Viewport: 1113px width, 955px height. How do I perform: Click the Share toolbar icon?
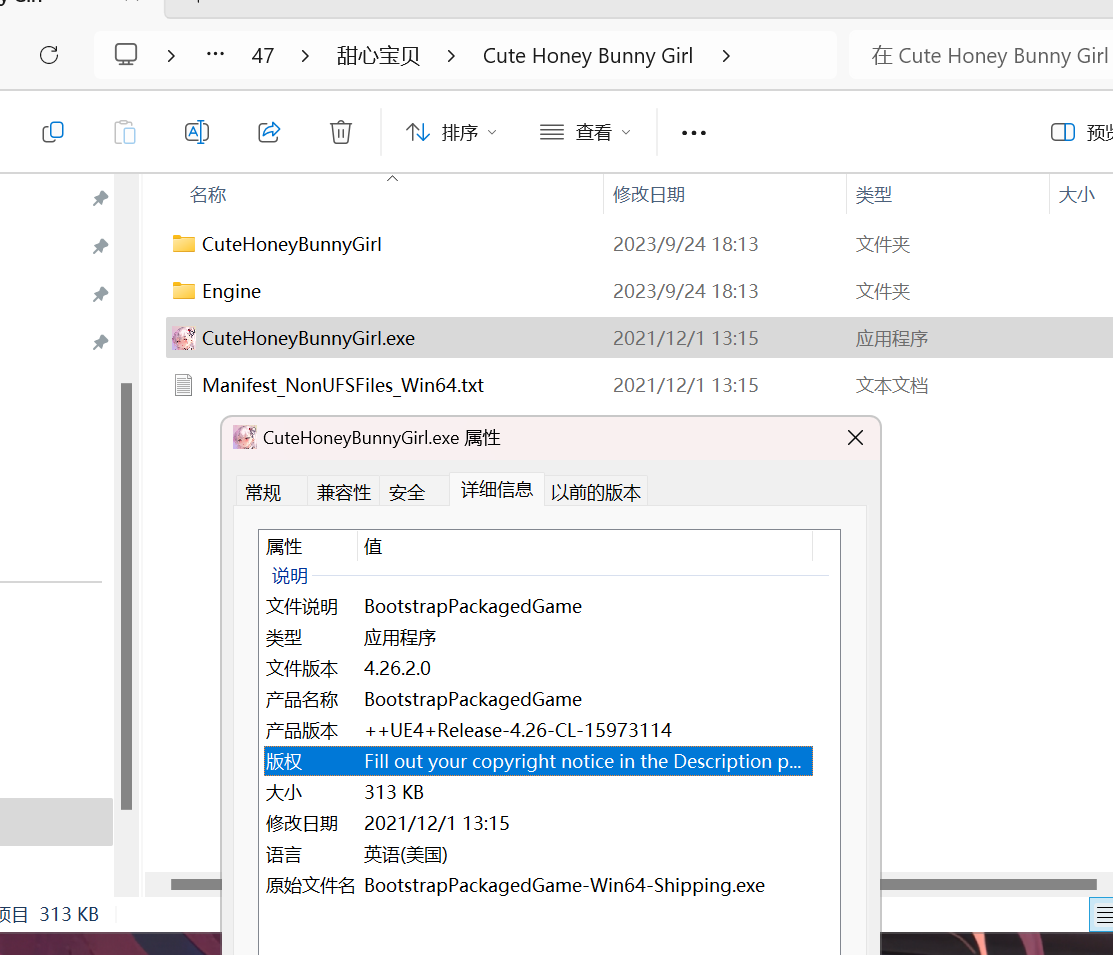pos(269,132)
